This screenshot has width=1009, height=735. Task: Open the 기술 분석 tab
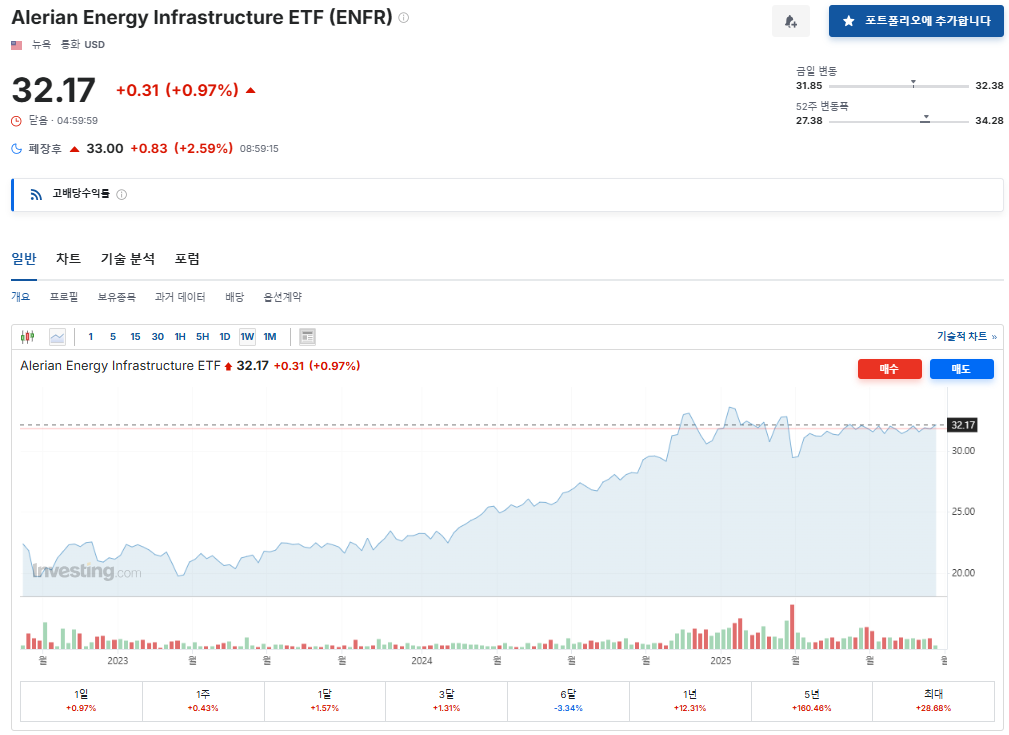click(126, 258)
